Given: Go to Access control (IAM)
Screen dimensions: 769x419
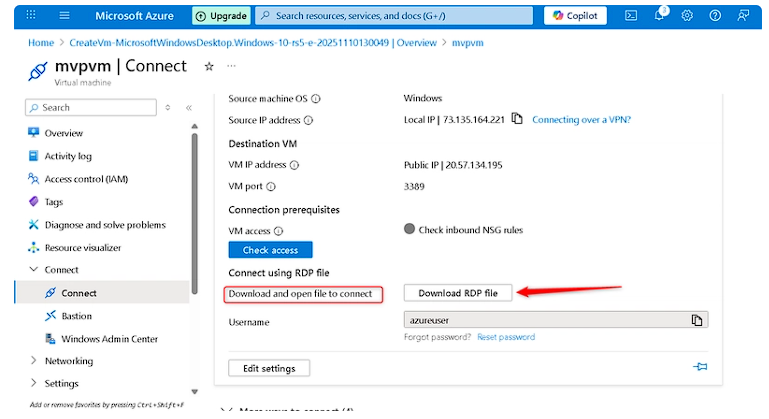Looking at the screenshot, I should tap(85, 179).
